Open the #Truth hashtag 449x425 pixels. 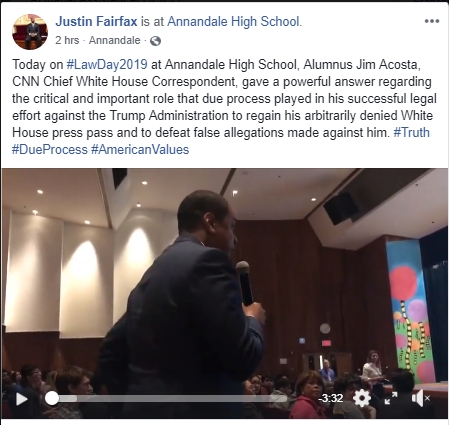pyautogui.click(x=411, y=132)
